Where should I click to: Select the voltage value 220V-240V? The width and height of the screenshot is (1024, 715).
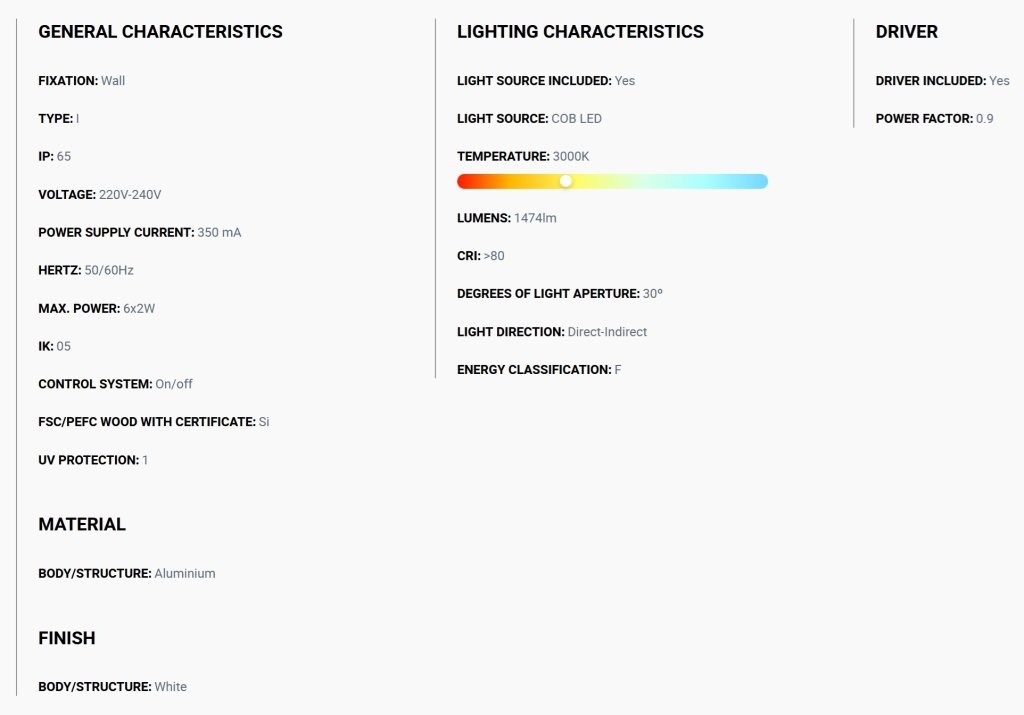pyautogui.click(x=130, y=195)
